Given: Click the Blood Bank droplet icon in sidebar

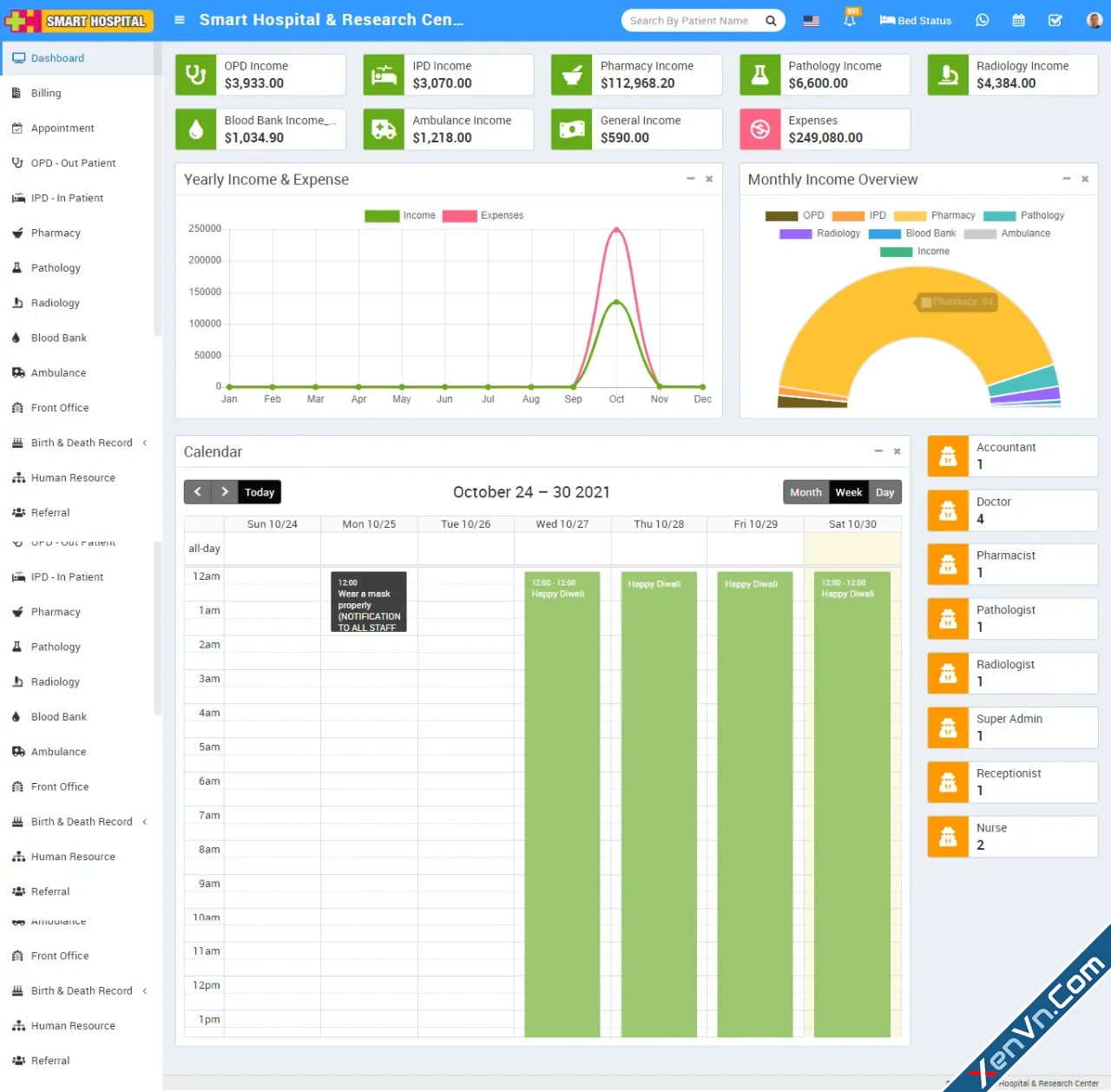Looking at the screenshot, I should tap(18, 338).
